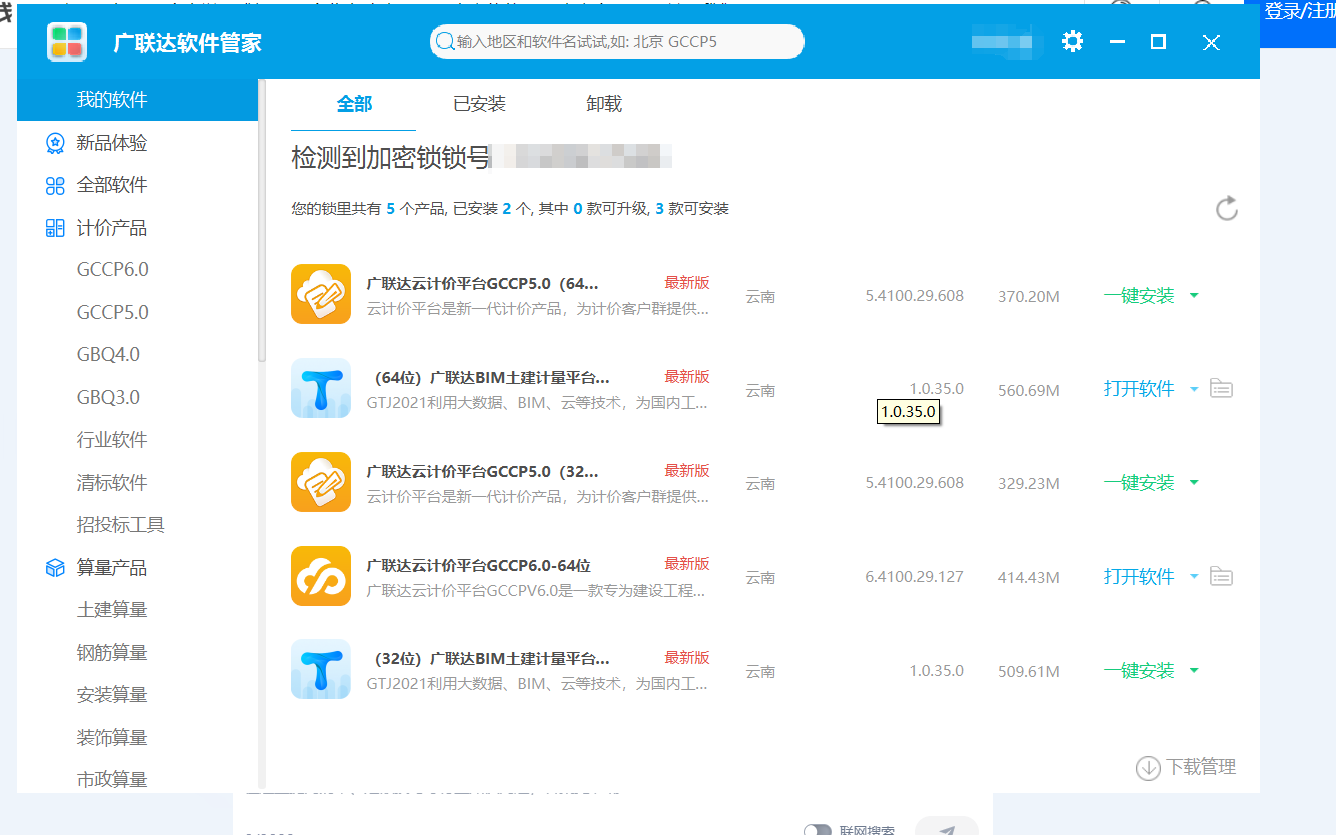Open GCCP6.0-64位 via 打开软件
1336x835 pixels.
pos(1139,577)
